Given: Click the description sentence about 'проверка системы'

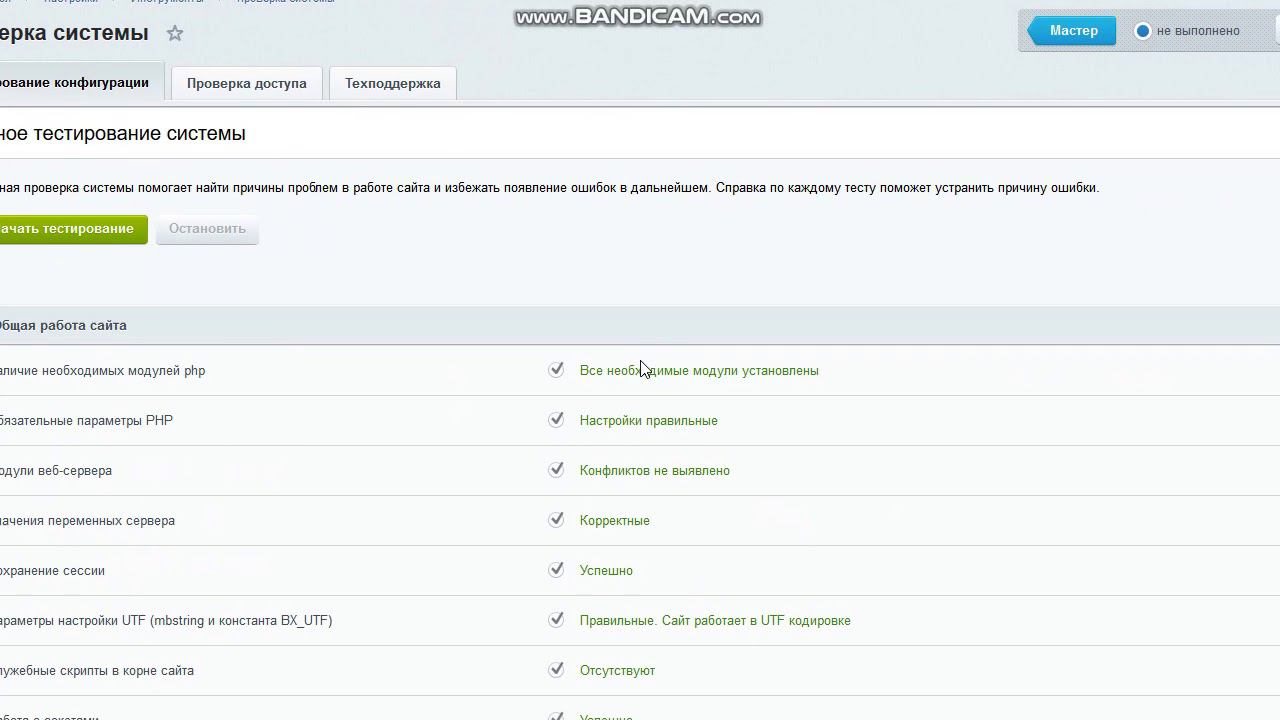Looking at the screenshot, I should coord(549,188).
